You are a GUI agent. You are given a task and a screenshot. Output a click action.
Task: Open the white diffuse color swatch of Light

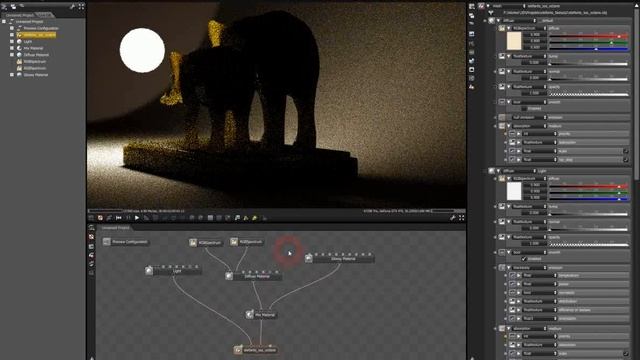[514, 191]
